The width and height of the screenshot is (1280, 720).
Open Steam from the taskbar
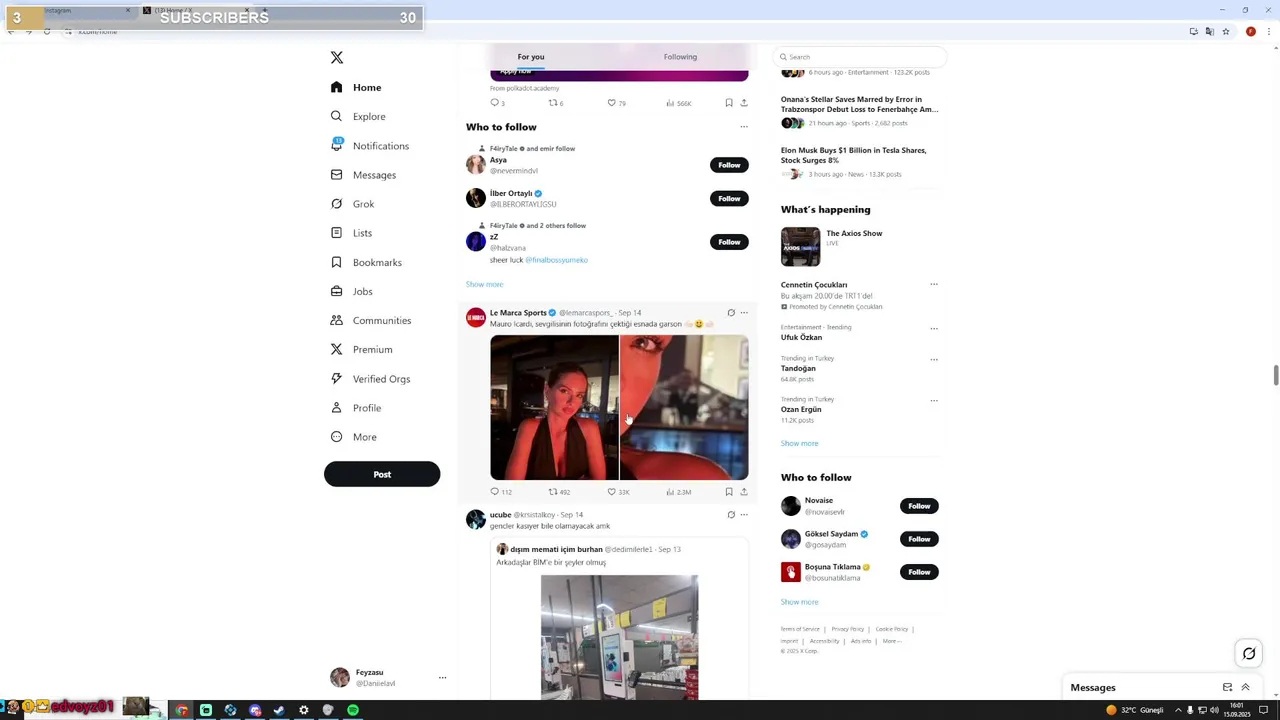[279, 710]
